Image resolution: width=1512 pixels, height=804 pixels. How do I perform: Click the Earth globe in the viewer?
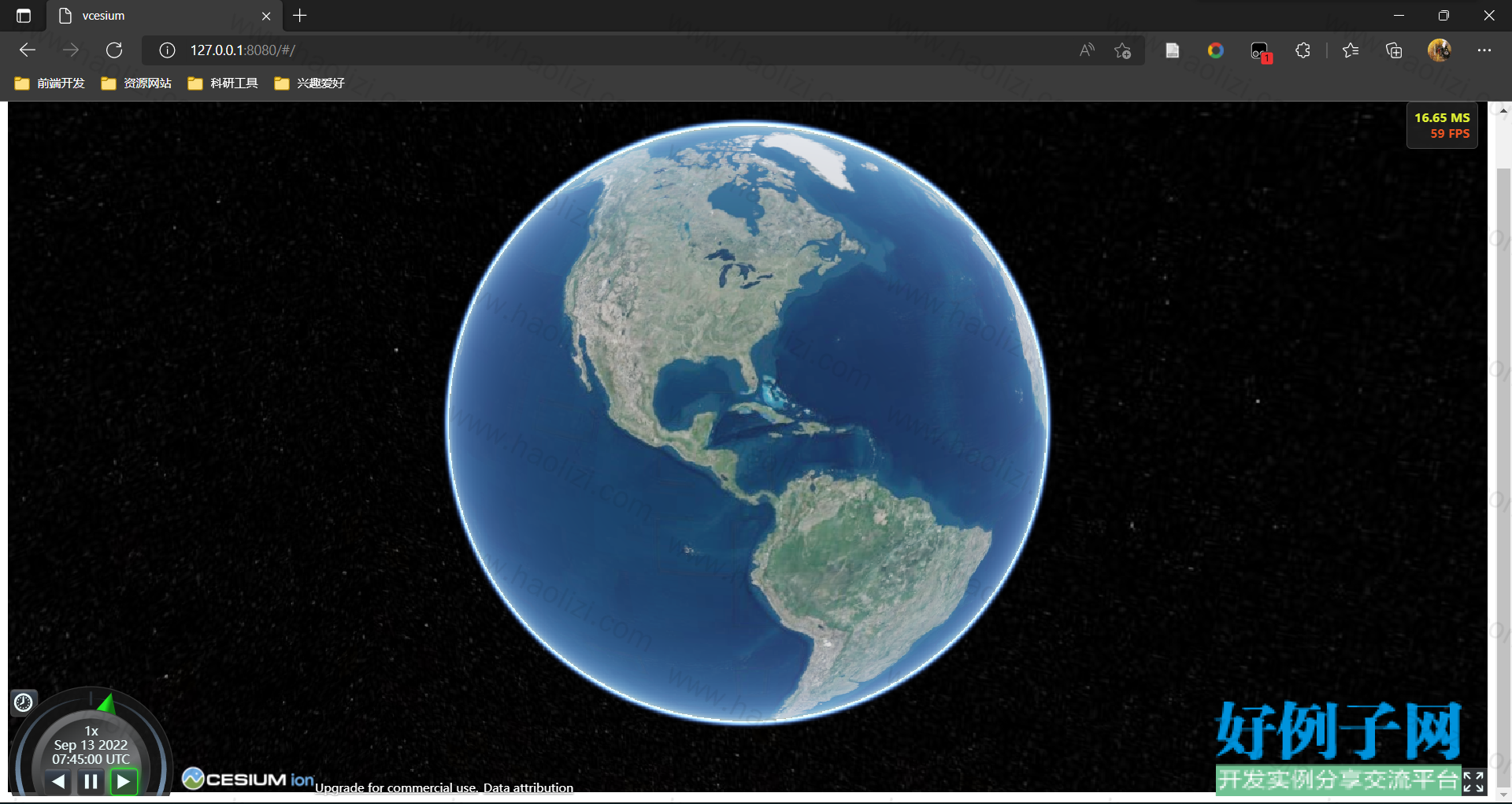(748, 422)
